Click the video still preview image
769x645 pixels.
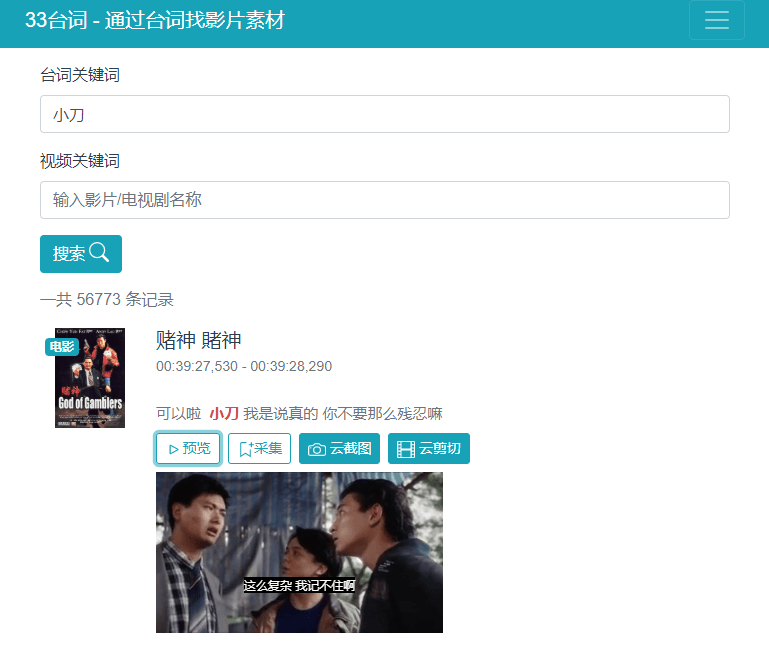coord(299,552)
